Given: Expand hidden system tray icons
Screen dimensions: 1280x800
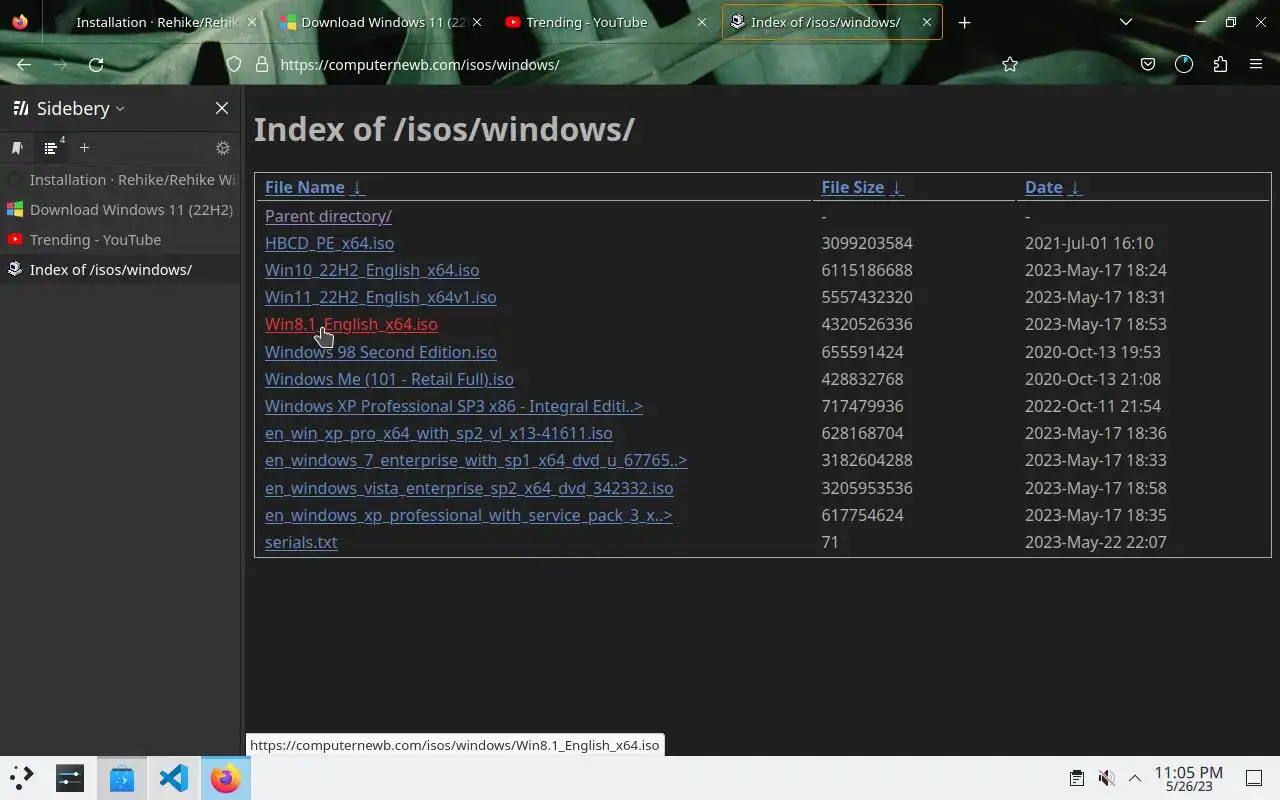Looking at the screenshot, I should coord(1135,778).
